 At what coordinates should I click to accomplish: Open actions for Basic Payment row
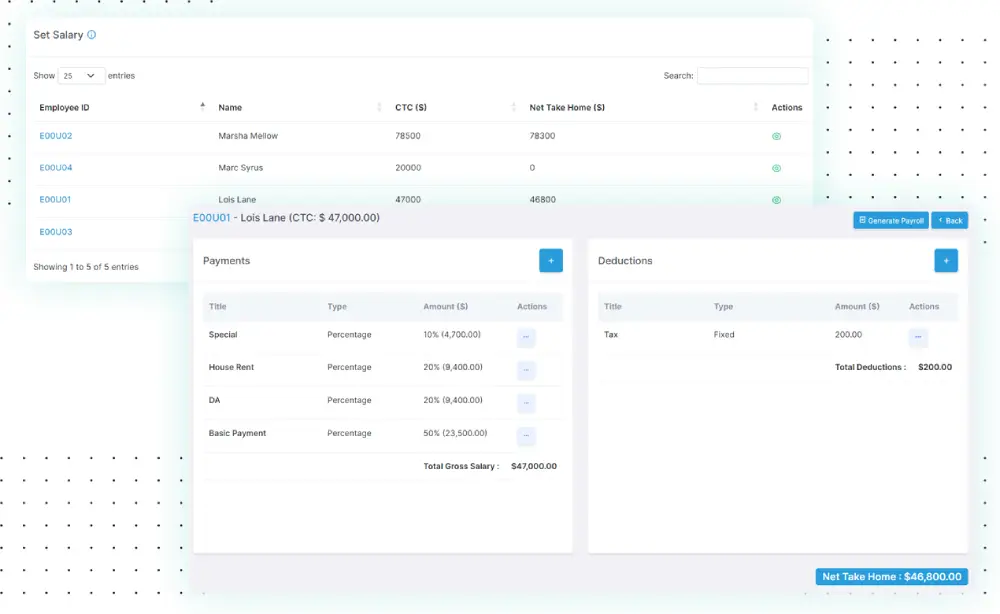click(526, 436)
